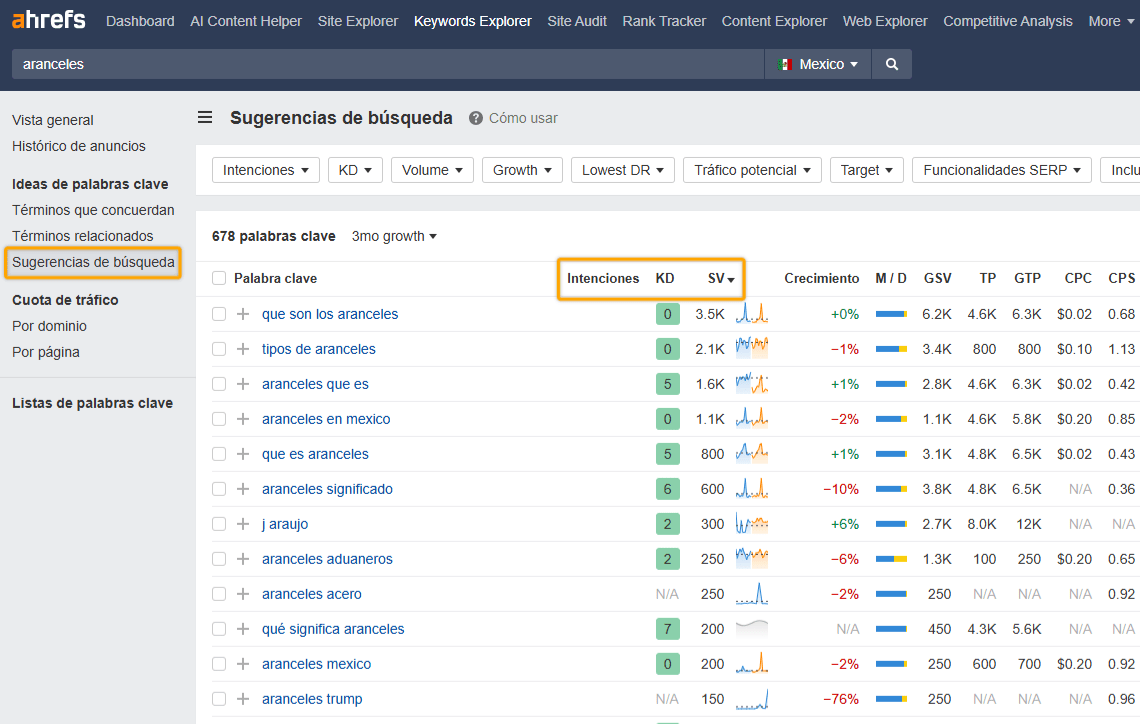Open the KD filter dropdown
Image resolution: width=1140 pixels, height=724 pixels.
[x=355, y=170]
